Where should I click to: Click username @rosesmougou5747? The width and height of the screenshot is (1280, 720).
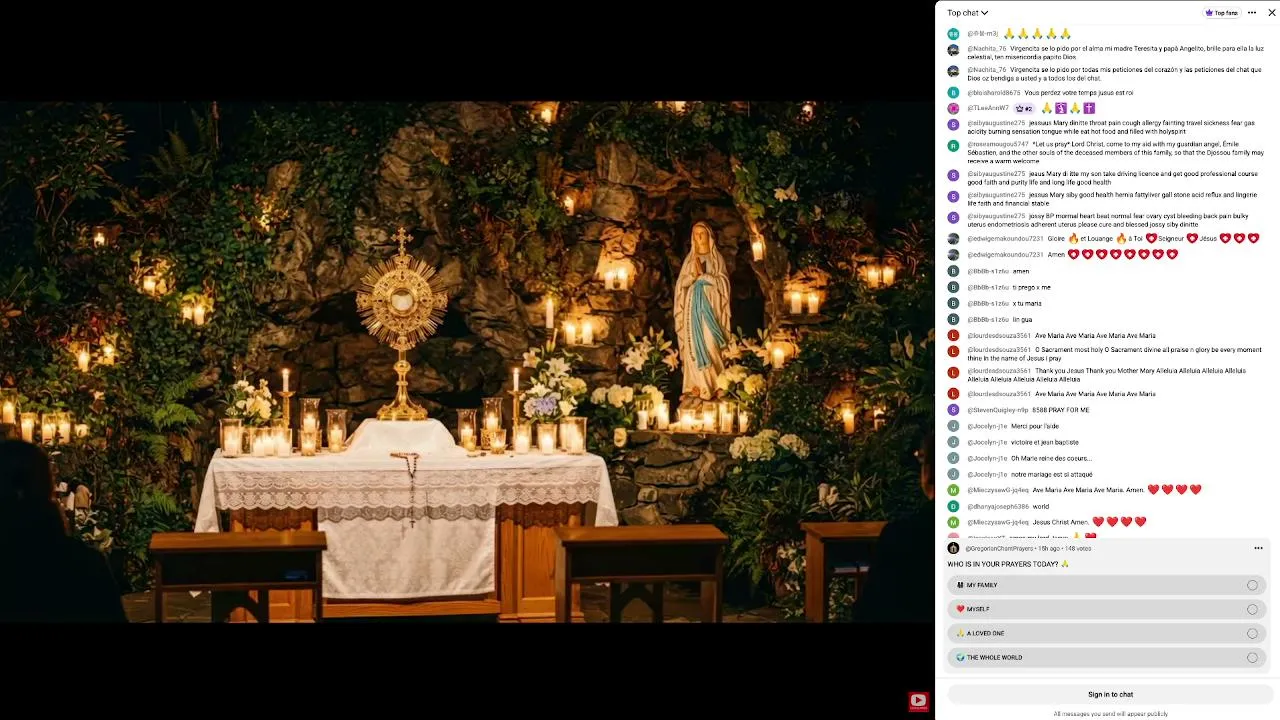[x=997, y=144]
